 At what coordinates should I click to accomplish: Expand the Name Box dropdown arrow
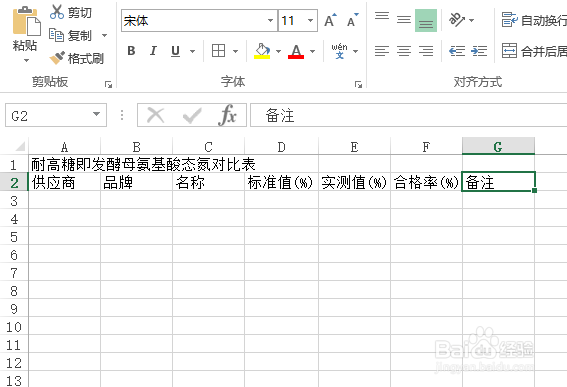pos(96,114)
